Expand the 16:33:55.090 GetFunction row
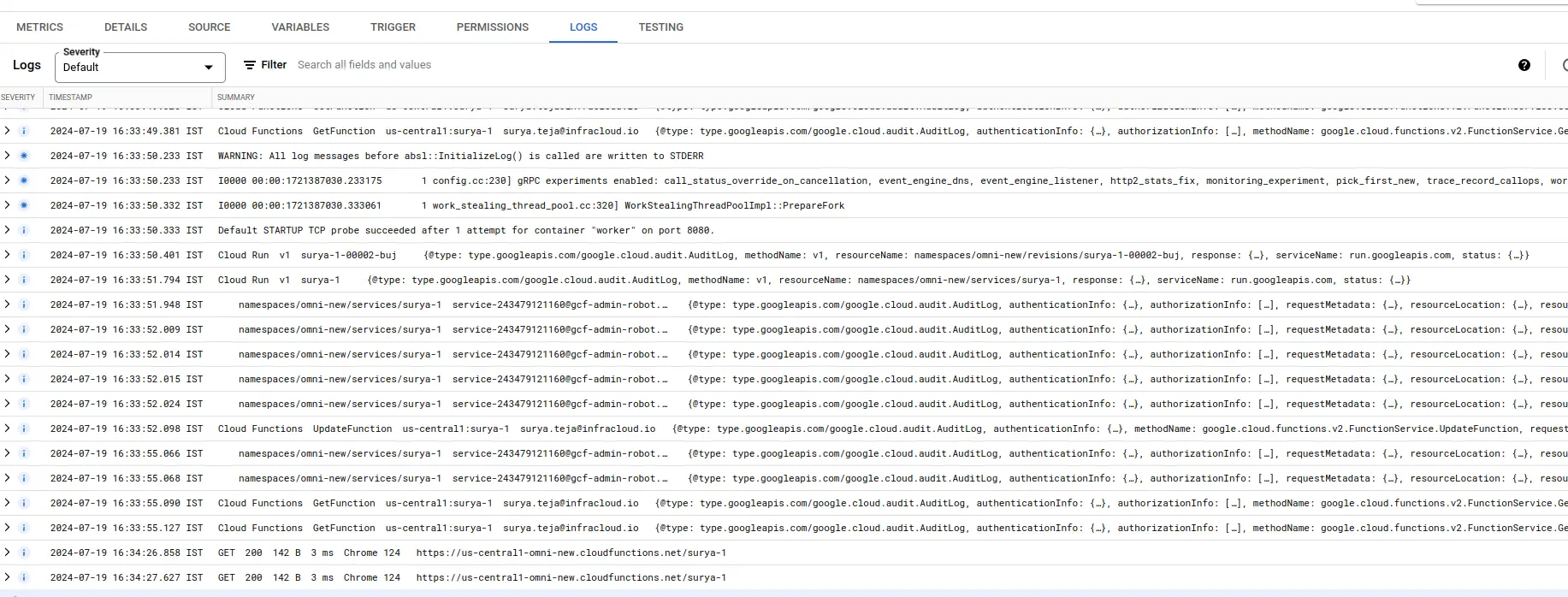The width and height of the screenshot is (1568, 597). coord(7,503)
